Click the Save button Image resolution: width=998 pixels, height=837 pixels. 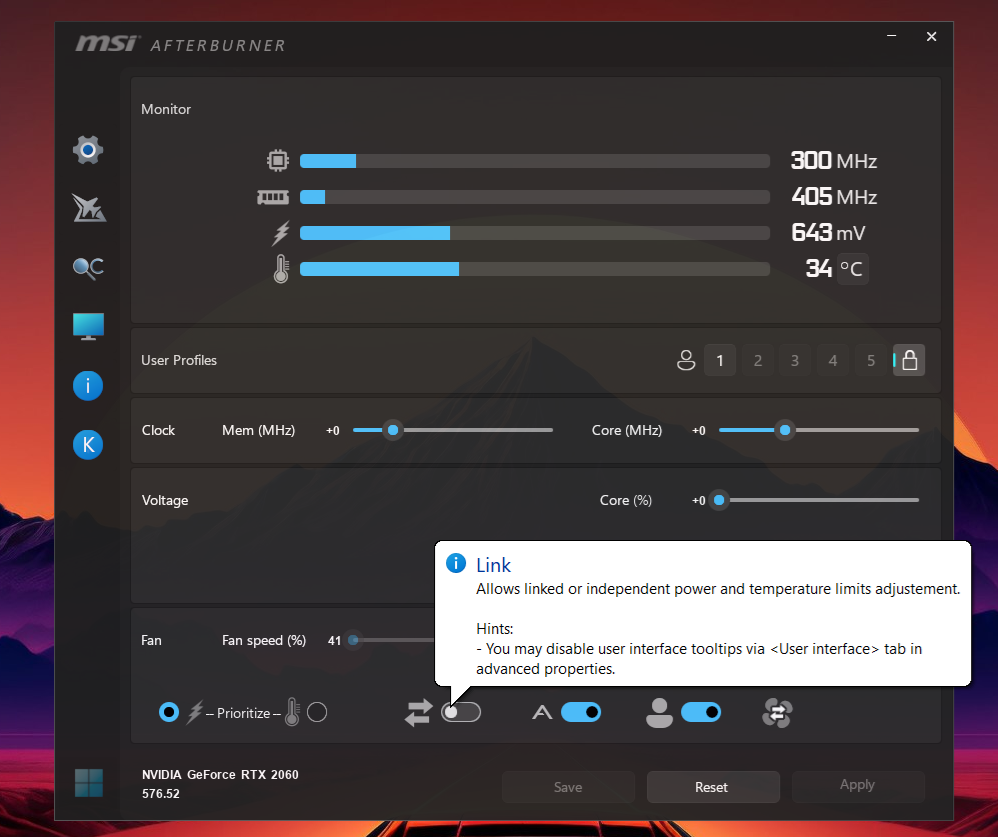point(568,787)
